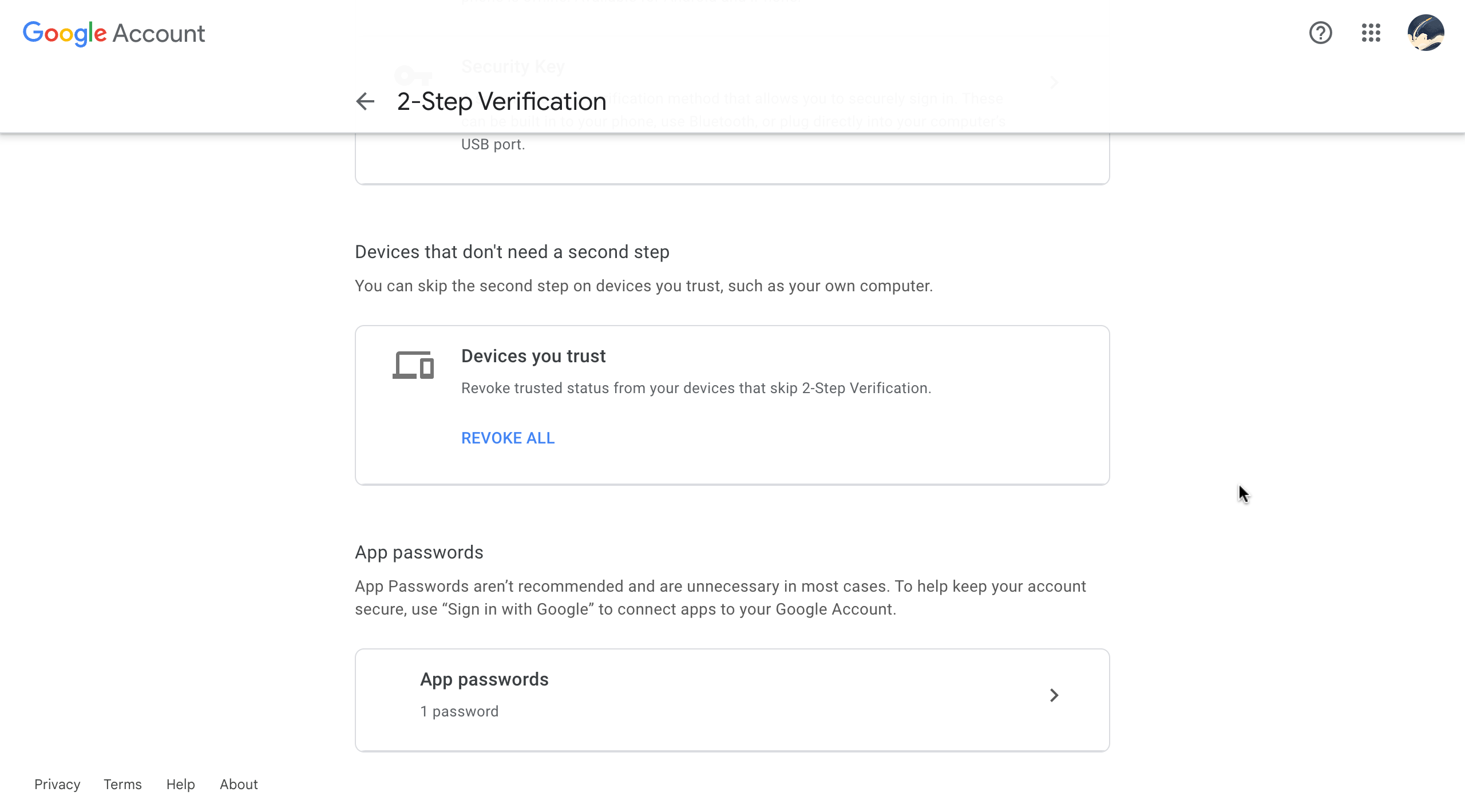Click the "USB port." text in Security Key card

coord(493,144)
